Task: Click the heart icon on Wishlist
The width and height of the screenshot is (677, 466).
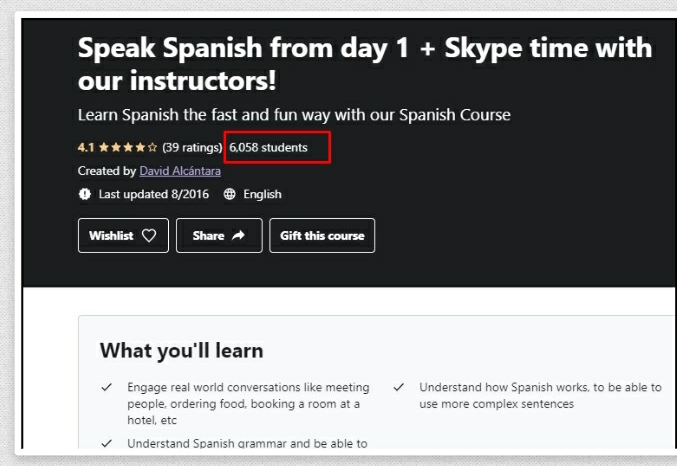Action: (x=149, y=236)
